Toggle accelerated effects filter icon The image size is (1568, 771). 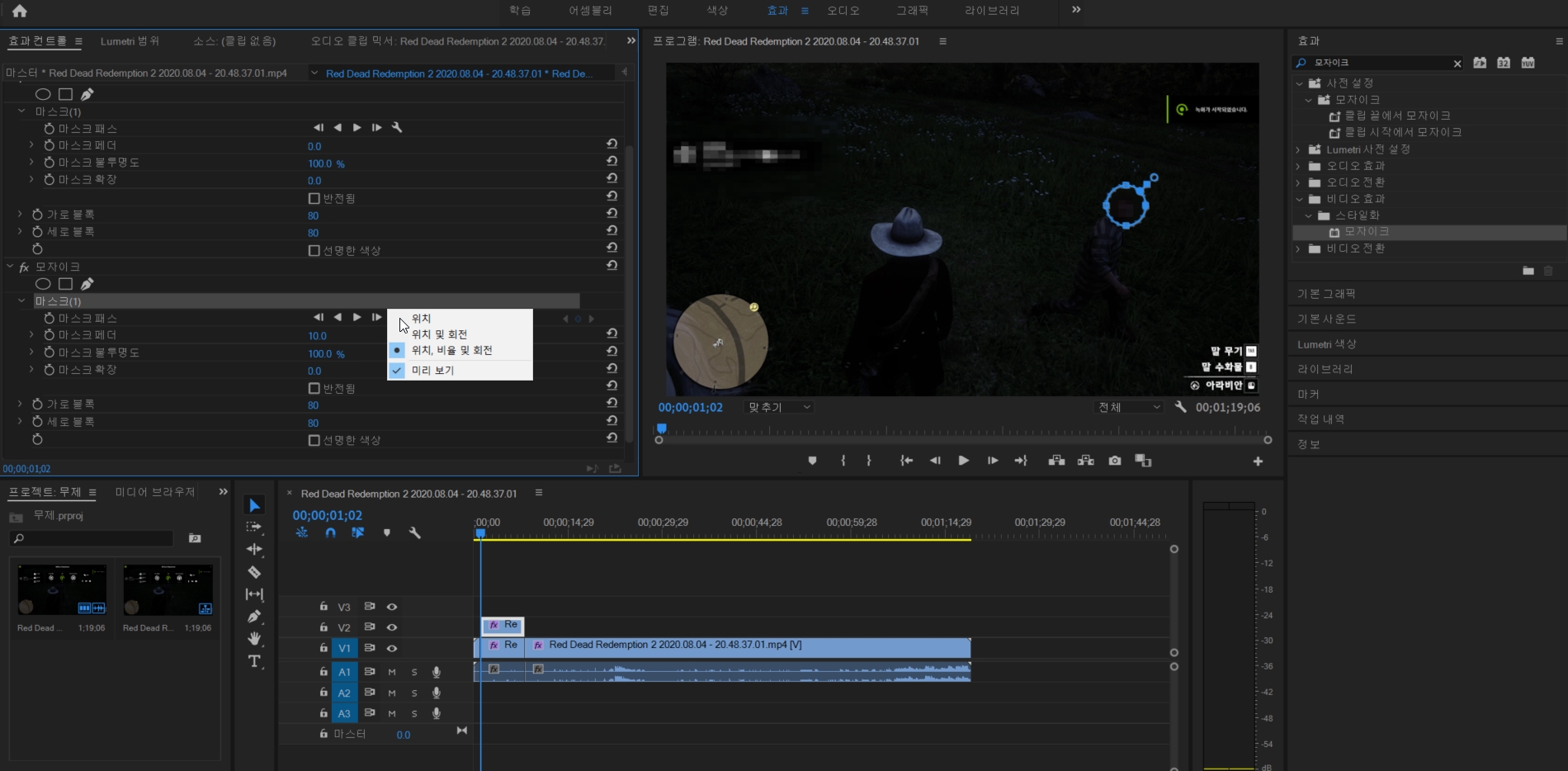(x=1480, y=63)
